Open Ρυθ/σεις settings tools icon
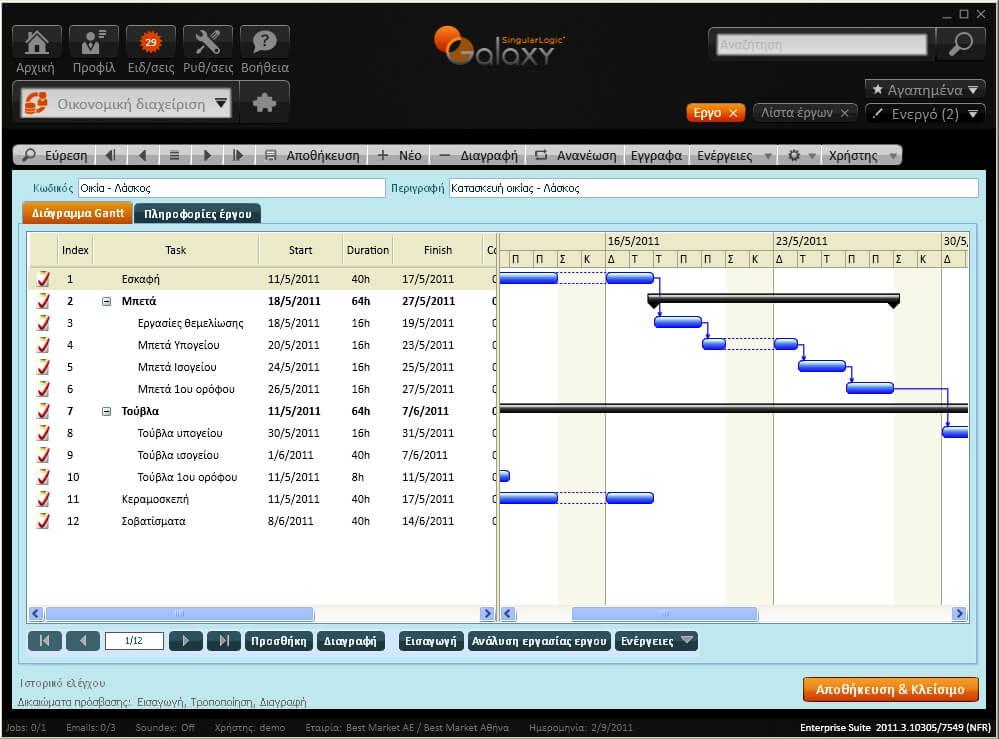This screenshot has height=739, width=999. (x=208, y=43)
